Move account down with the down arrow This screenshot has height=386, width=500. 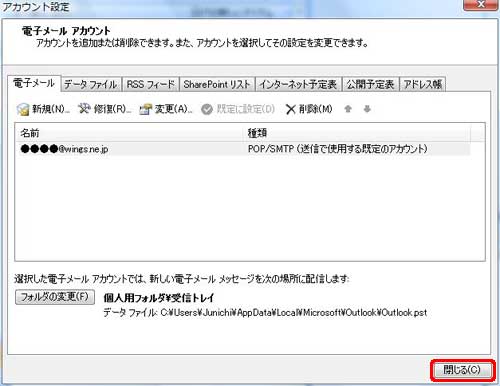[x=367, y=109]
